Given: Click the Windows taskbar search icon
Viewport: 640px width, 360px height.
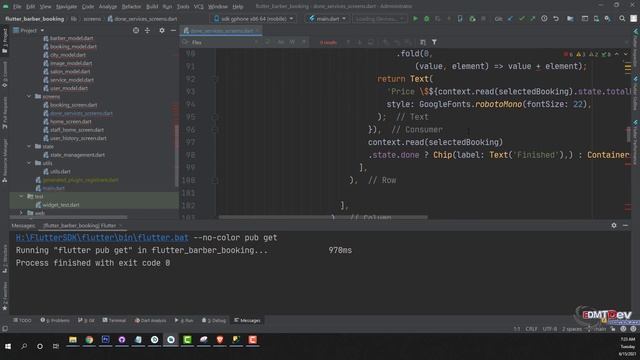Looking at the screenshot, I should click(x=24, y=346).
